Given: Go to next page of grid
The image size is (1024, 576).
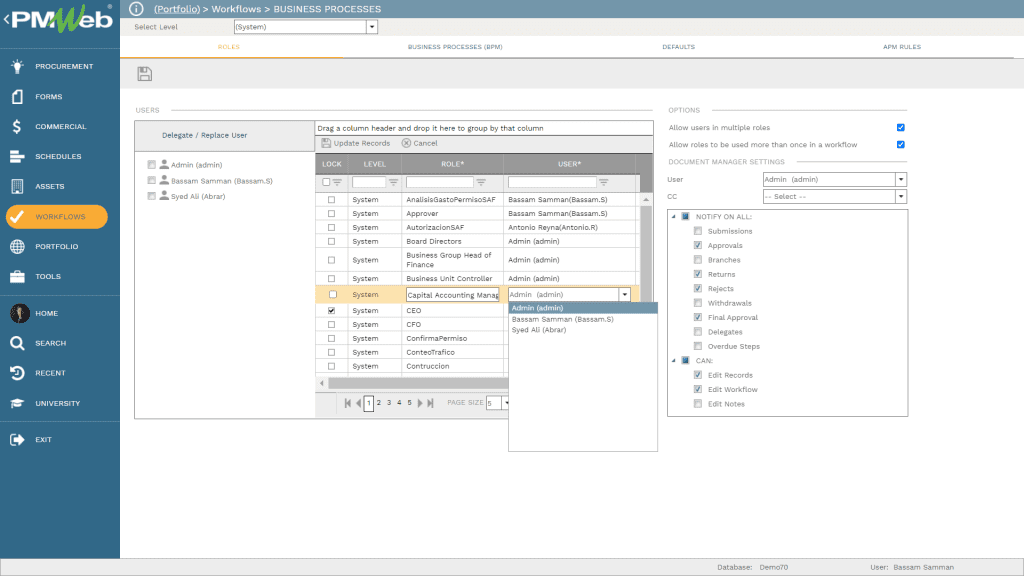Looking at the screenshot, I should coord(420,404).
